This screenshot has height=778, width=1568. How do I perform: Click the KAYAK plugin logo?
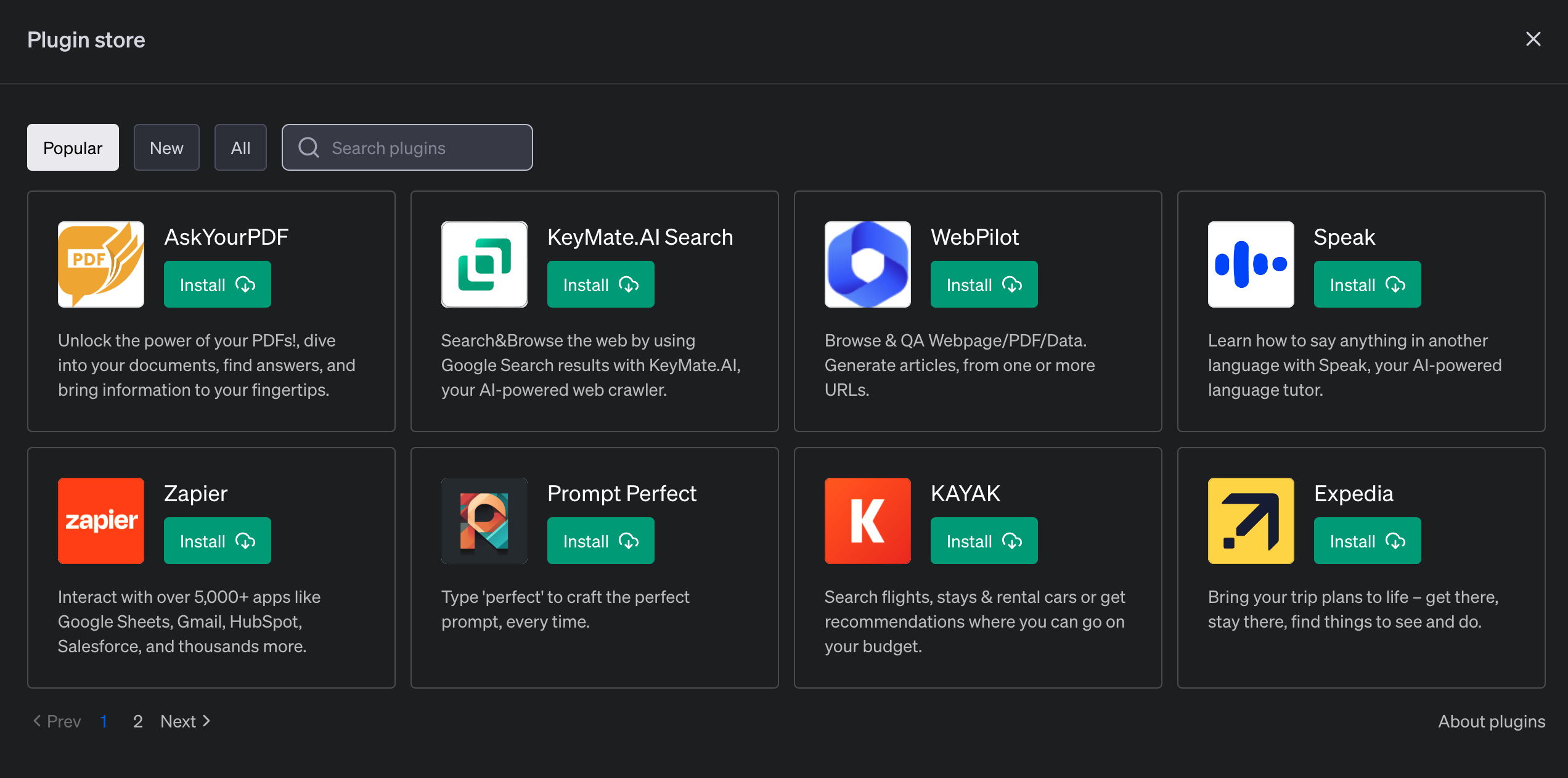[x=868, y=521]
